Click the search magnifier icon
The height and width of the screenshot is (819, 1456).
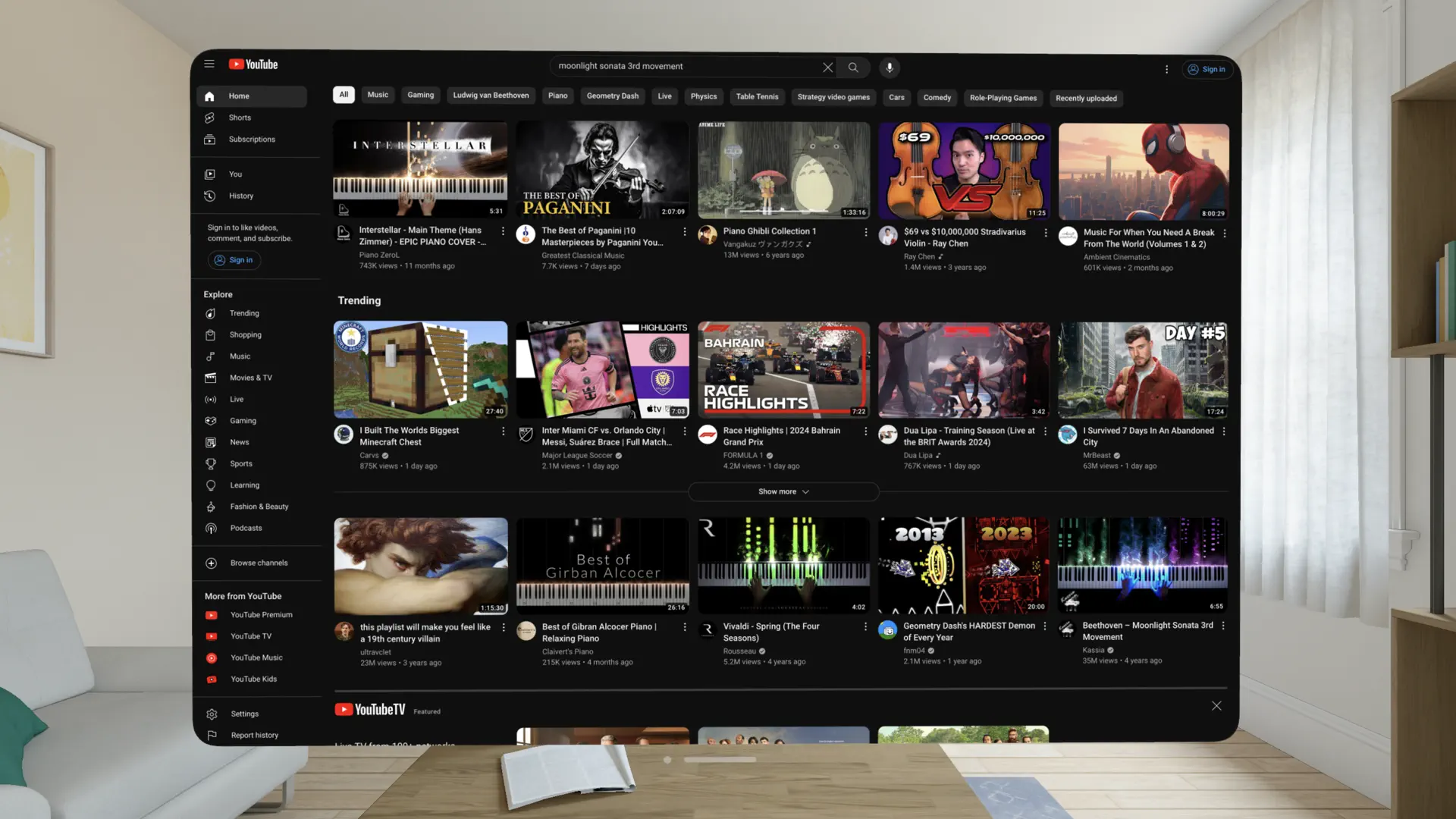point(853,67)
